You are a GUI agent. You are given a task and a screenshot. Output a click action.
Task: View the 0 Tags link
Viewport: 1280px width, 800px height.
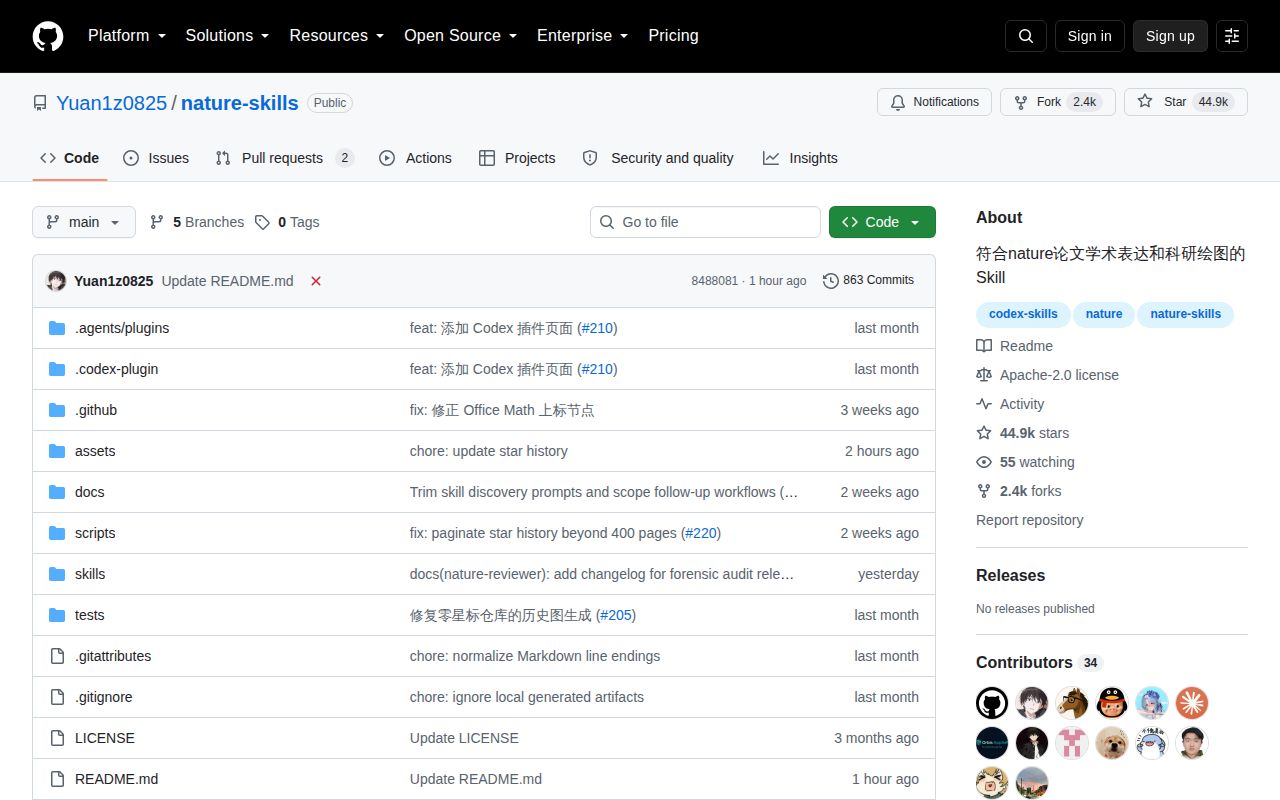[x=287, y=222]
